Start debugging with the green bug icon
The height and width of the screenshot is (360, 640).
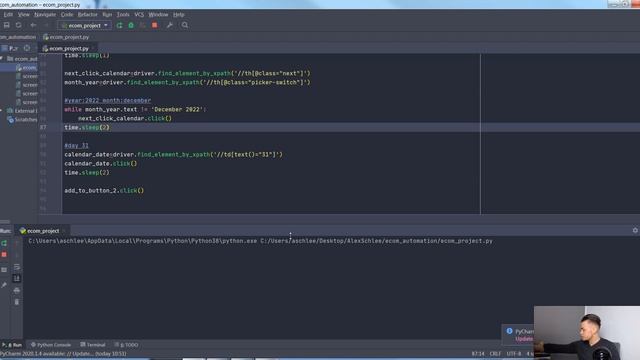coord(131,25)
